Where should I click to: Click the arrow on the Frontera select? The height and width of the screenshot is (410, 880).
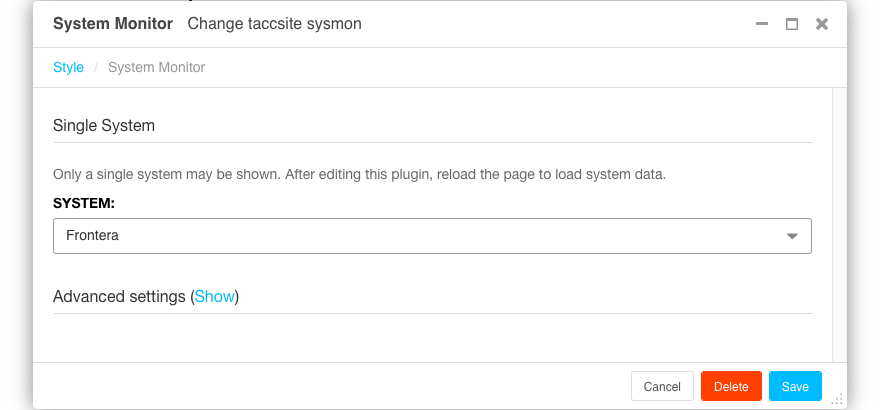pos(792,236)
